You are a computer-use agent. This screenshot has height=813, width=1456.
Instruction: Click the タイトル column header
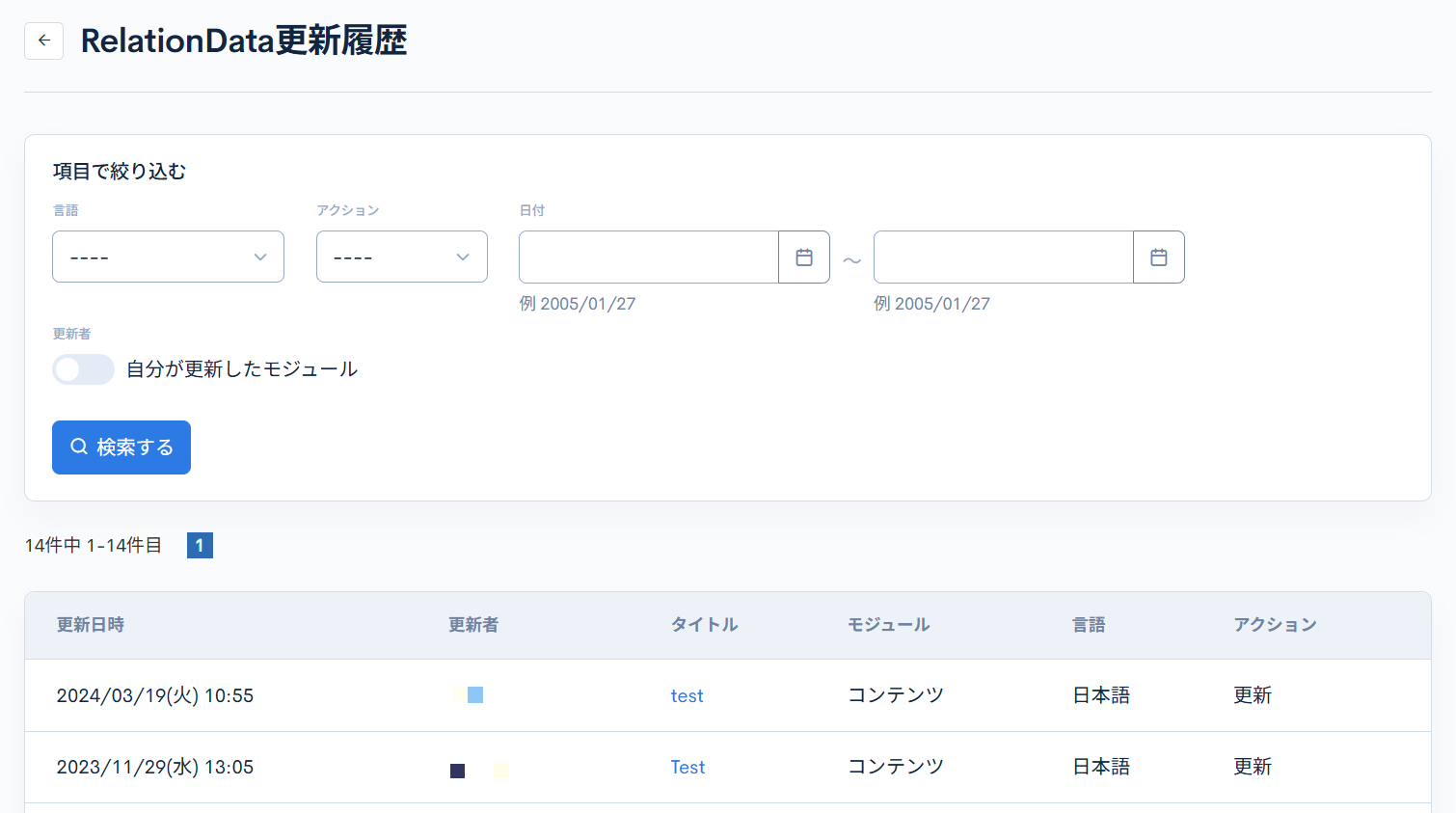[x=704, y=625]
